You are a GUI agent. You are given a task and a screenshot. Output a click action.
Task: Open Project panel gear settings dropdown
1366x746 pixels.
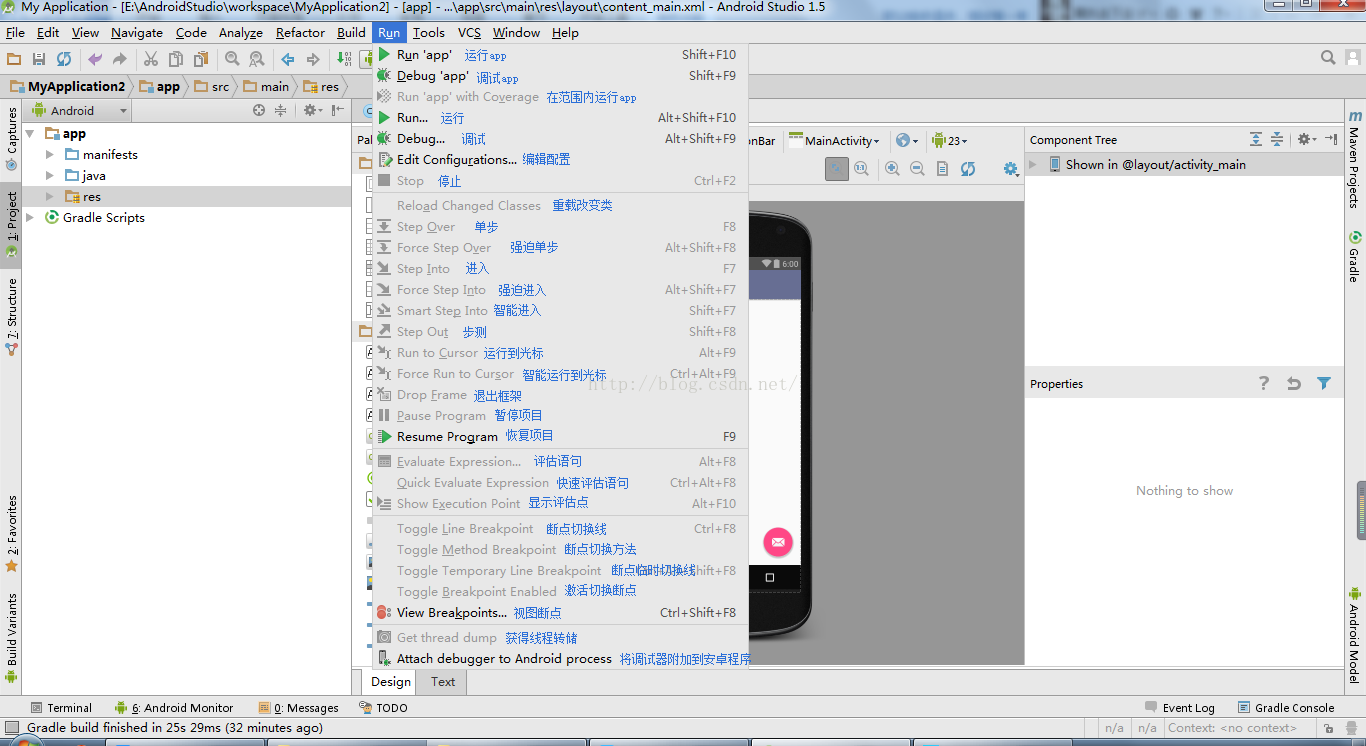coord(313,111)
